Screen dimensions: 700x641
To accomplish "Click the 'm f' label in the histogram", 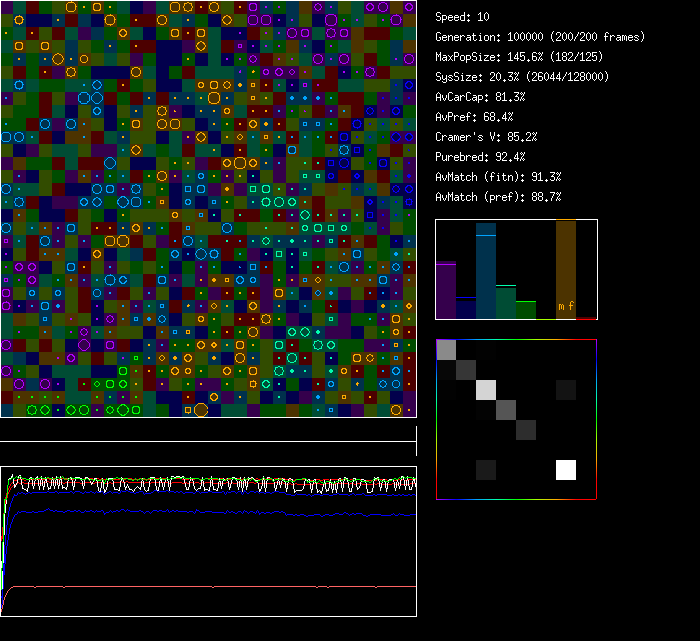I will point(566,307).
